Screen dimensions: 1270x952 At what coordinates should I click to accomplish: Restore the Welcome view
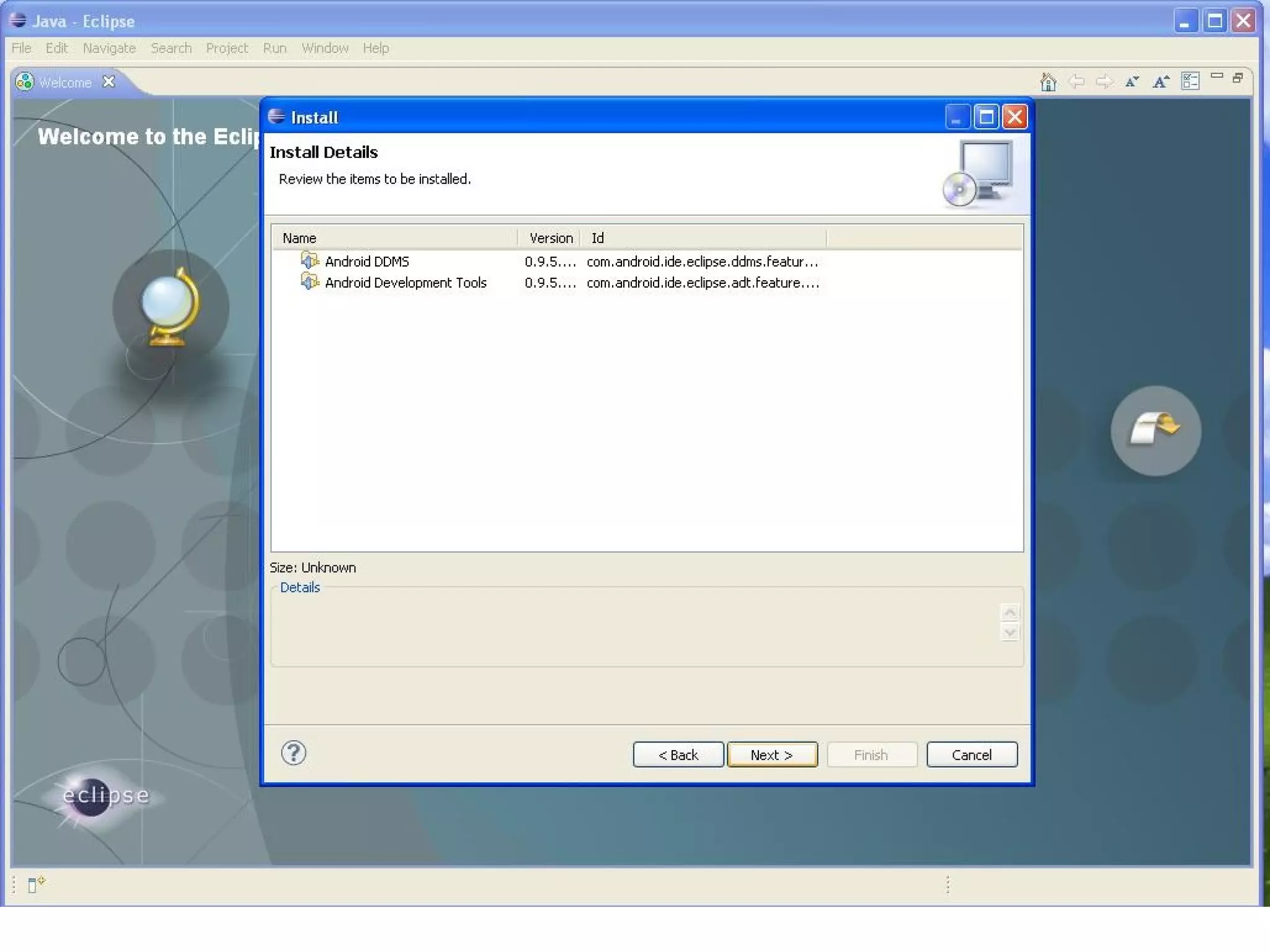coord(1238,78)
